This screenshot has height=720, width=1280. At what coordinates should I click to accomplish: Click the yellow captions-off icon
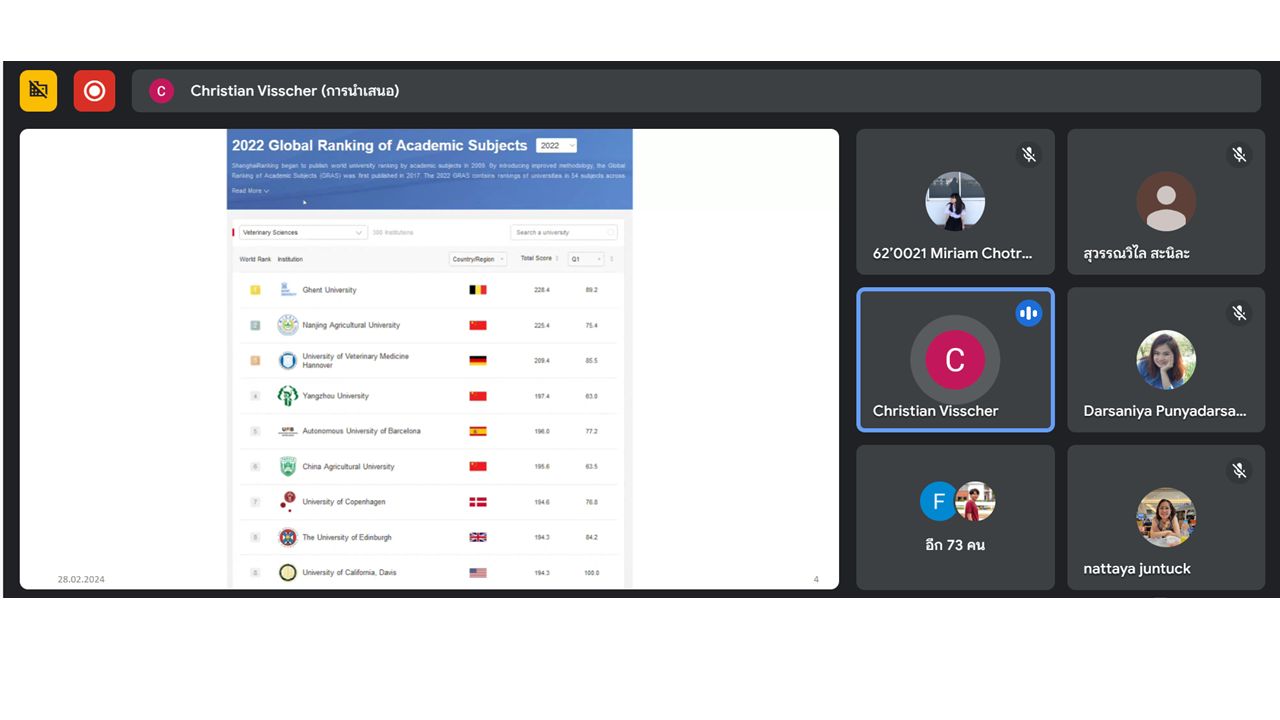[39, 91]
